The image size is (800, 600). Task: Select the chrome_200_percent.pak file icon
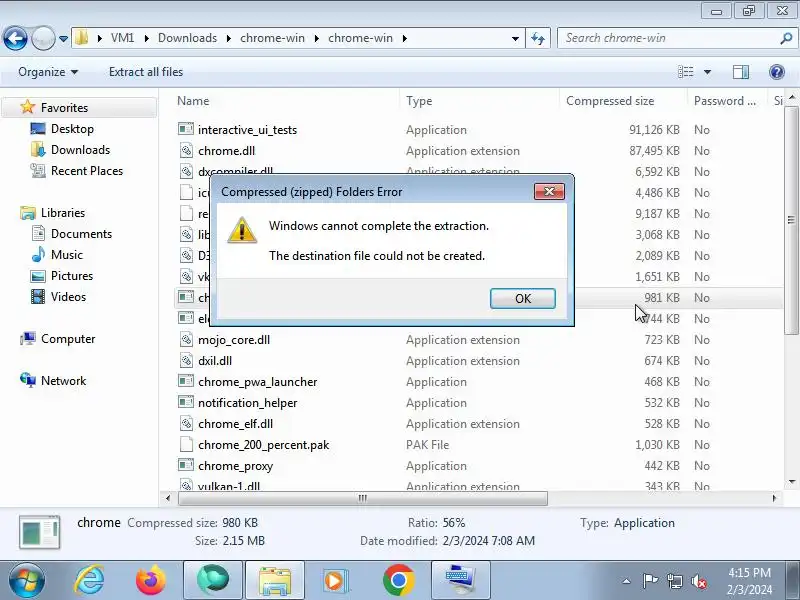tap(186, 444)
